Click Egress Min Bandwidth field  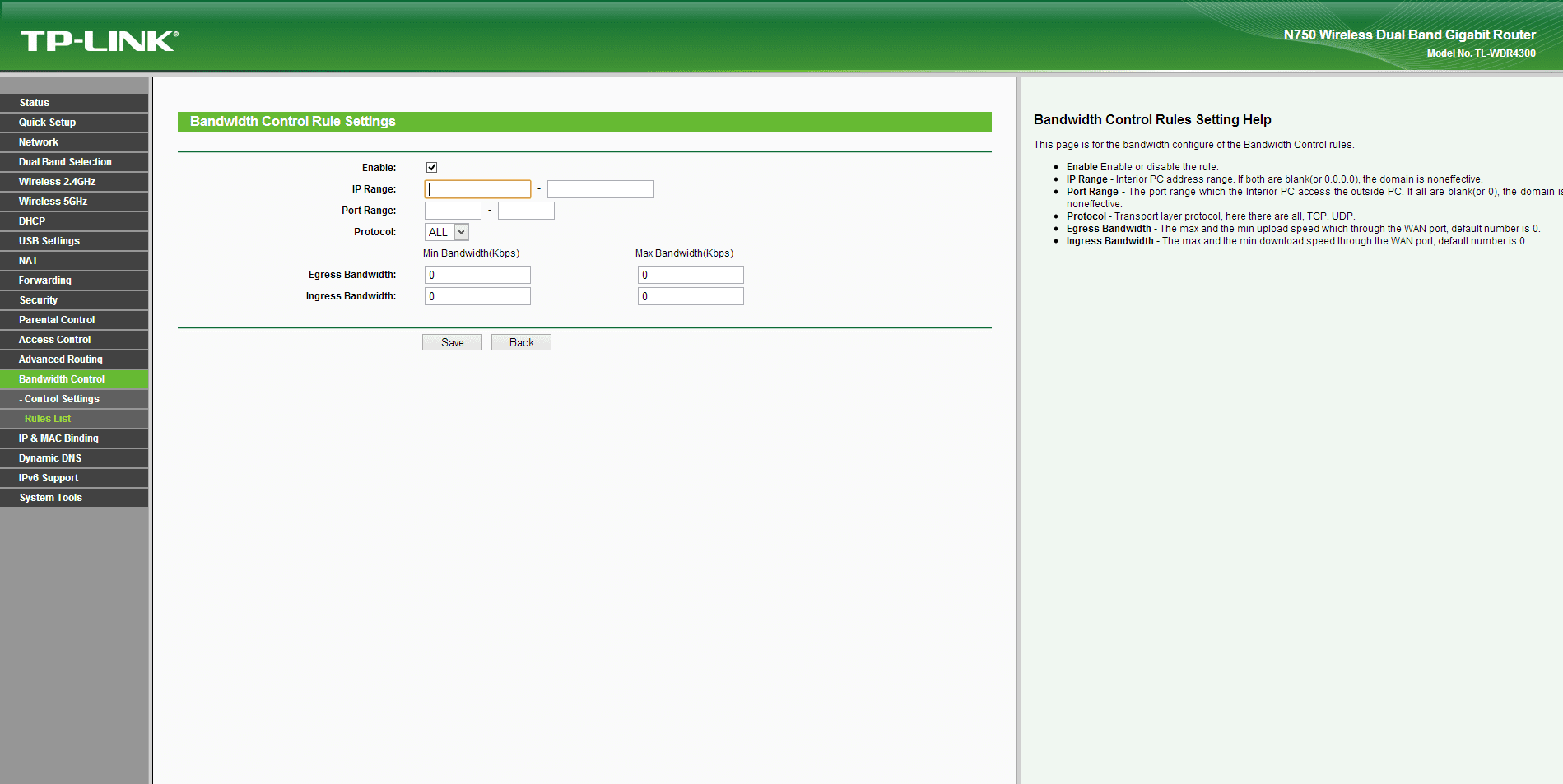(x=477, y=275)
